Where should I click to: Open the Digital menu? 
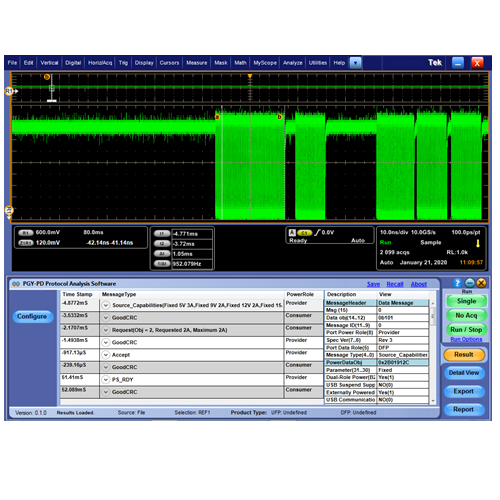point(73,63)
